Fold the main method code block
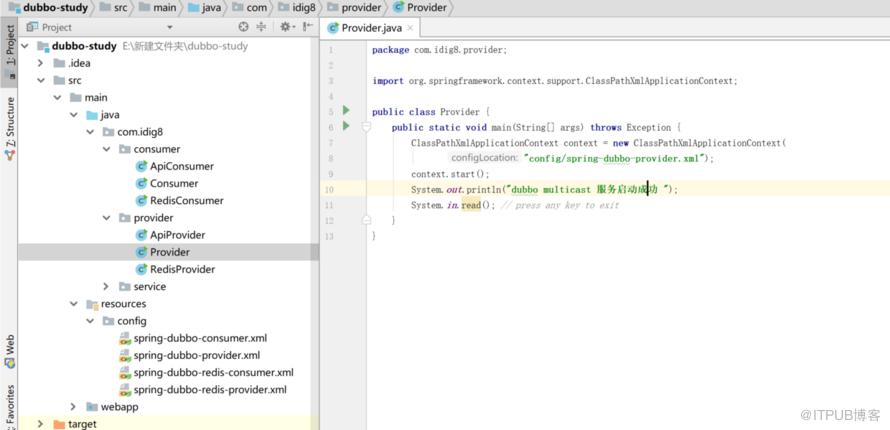The height and width of the screenshot is (430, 890). coord(366,127)
